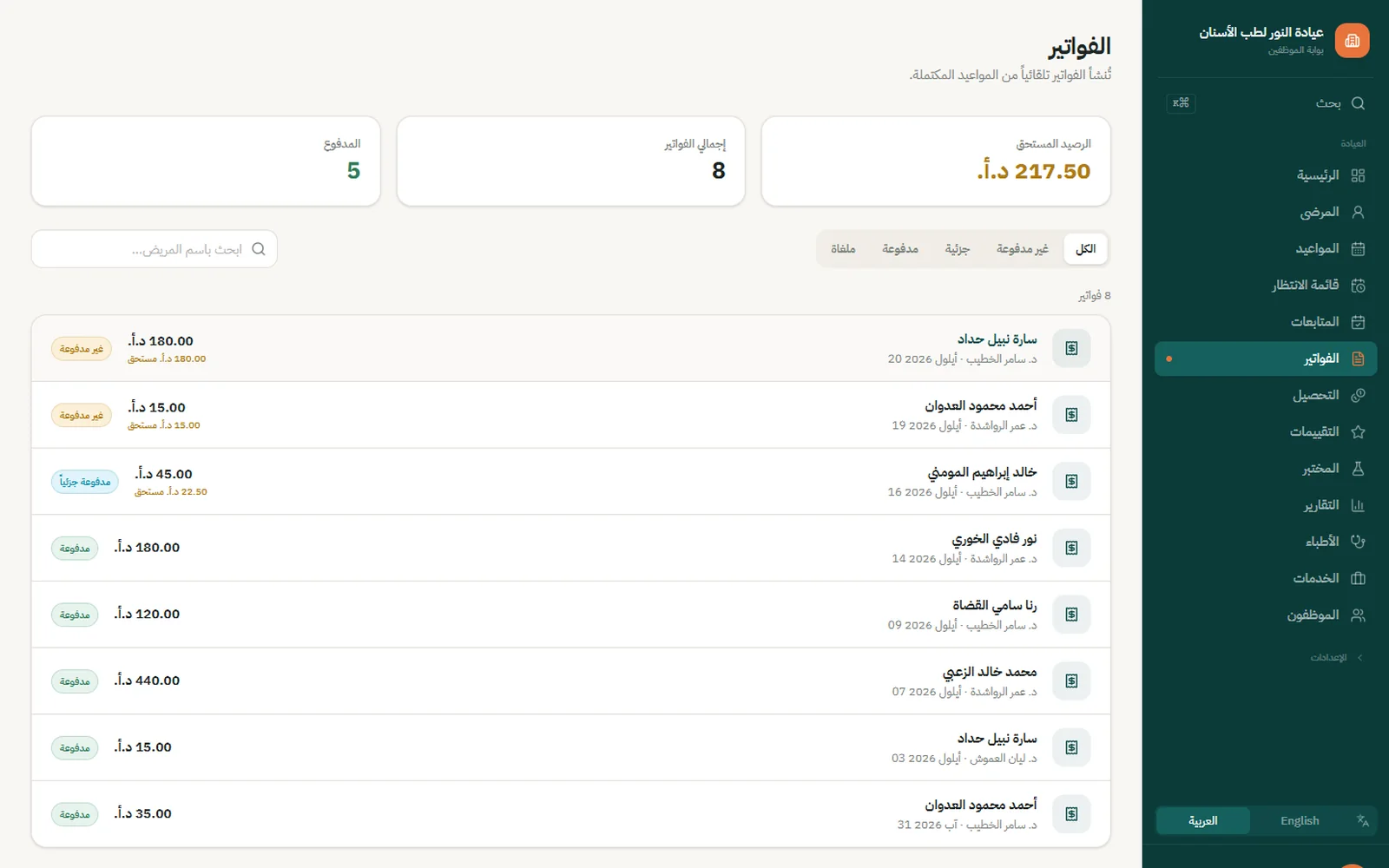This screenshot has width=1389, height=868.
Task: Switch language to English
Action: click(1300, 820)
